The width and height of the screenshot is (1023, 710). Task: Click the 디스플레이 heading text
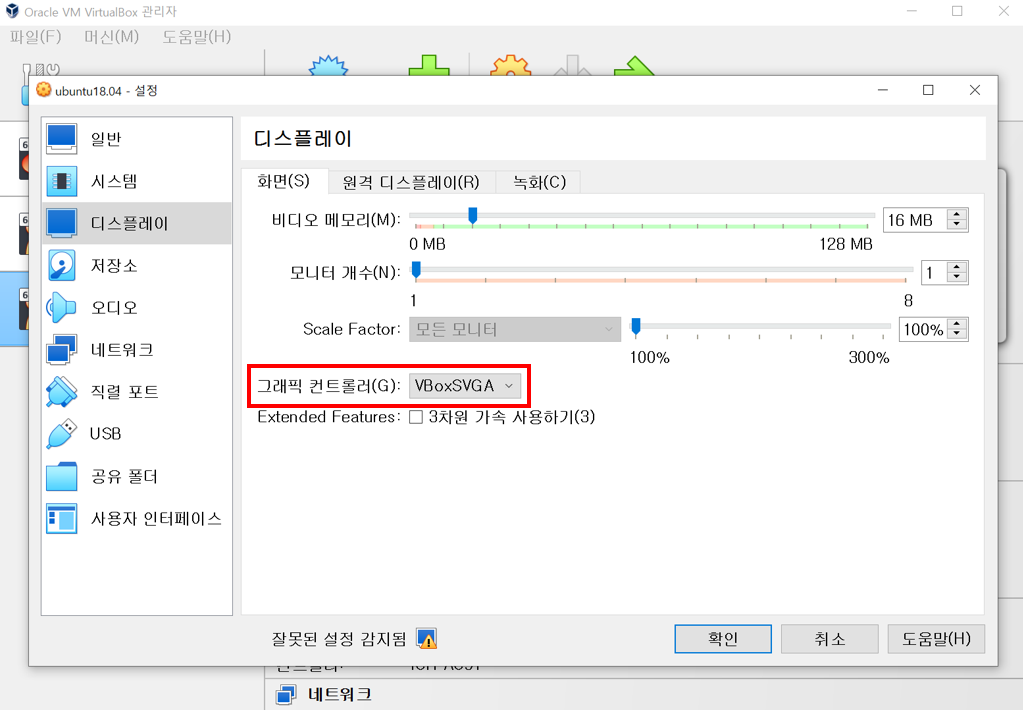(x=303, y=138)
